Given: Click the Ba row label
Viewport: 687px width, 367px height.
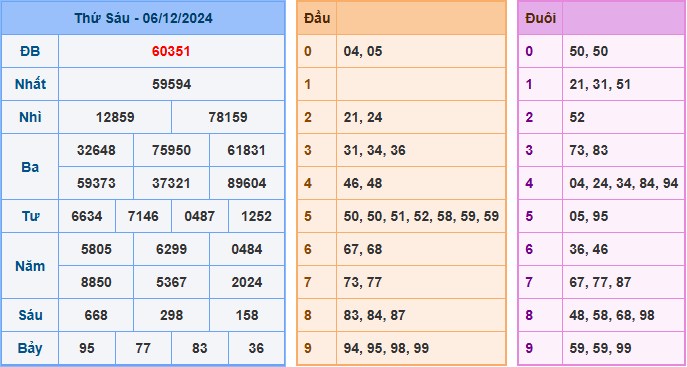Looking at the screenshot, I should (30, 167).
